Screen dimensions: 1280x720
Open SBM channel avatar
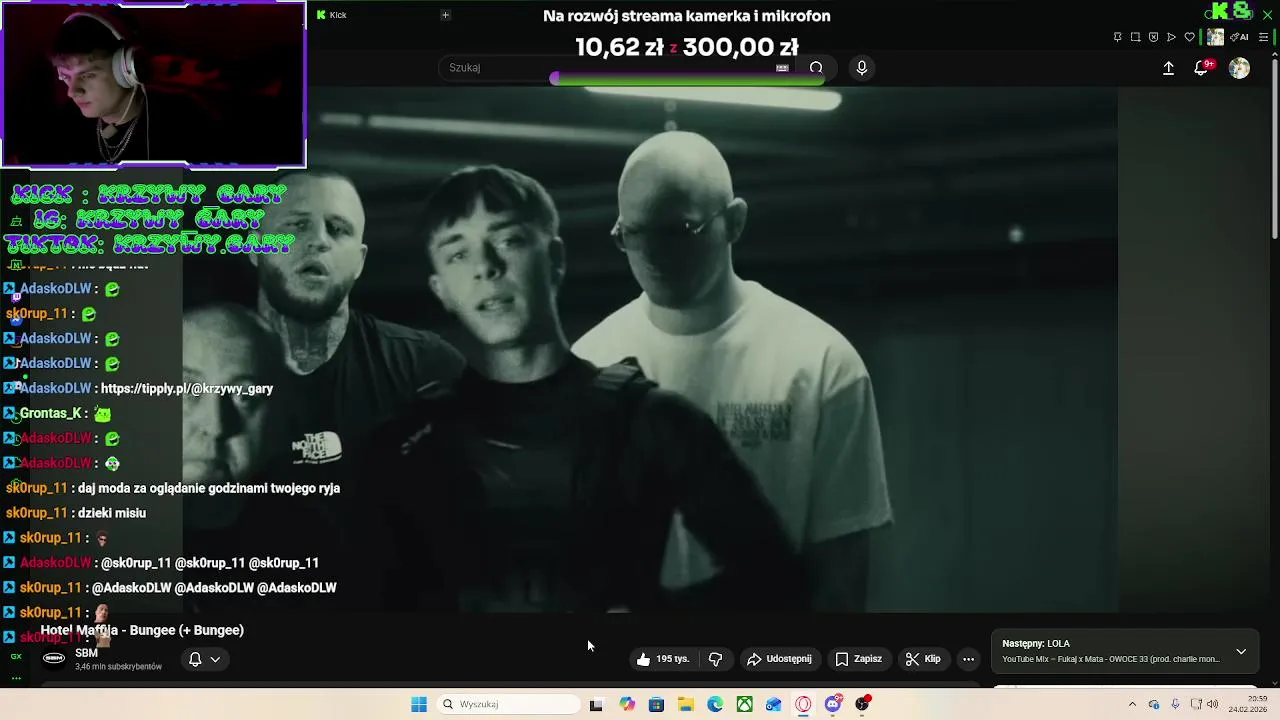coord(54,658)
